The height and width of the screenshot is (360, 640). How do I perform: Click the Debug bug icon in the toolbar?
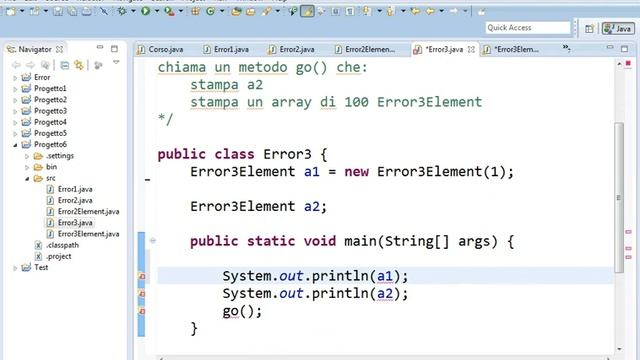[122, 11]
